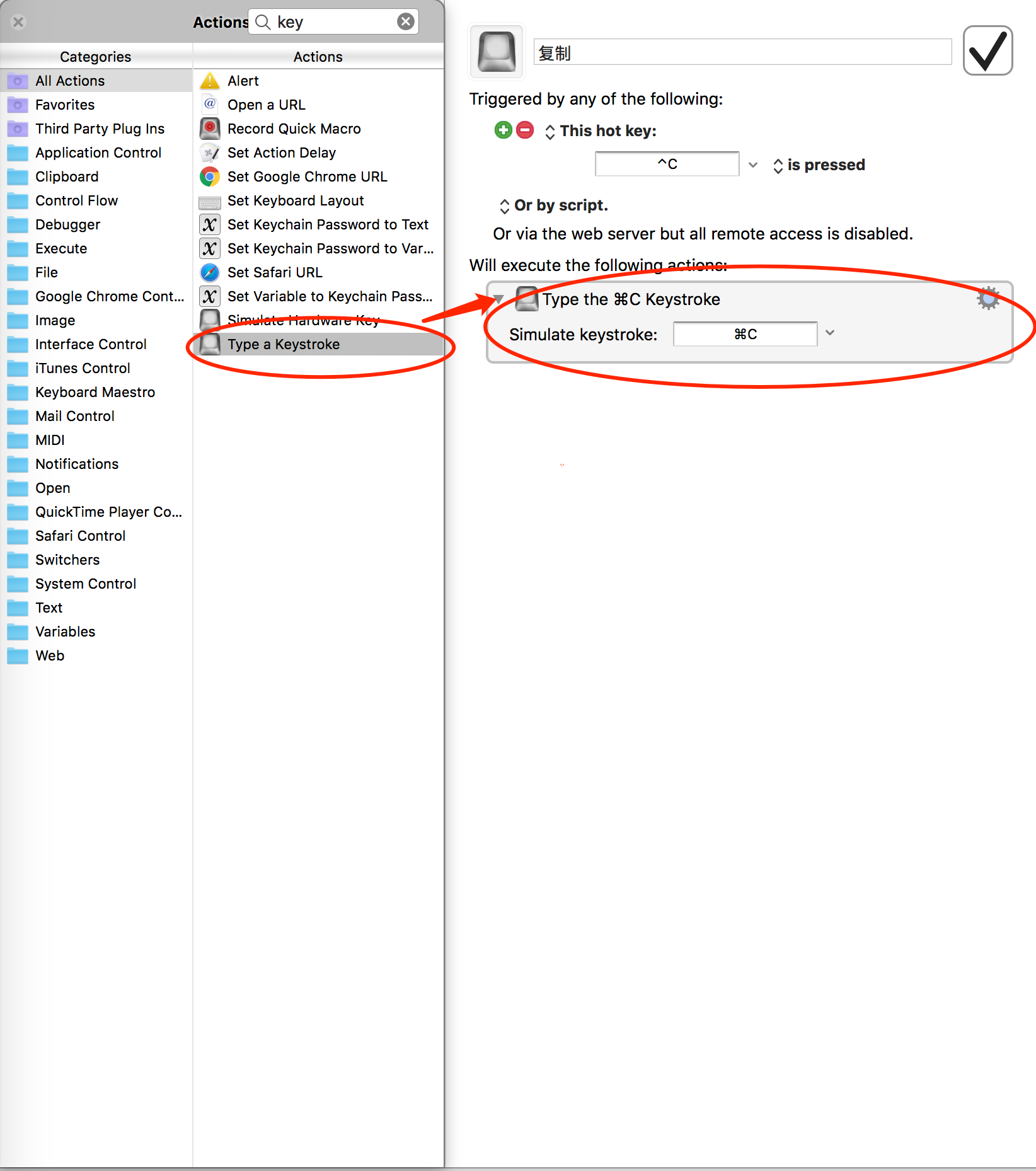Open the Clipboard category folder
The height and width of the screenshot is (1171, 1036).
point(96,176)
